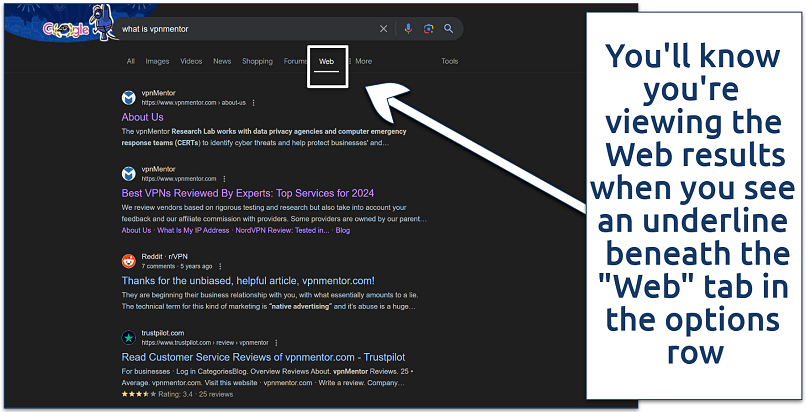Image resolution: width=806 pixels, height=412 pixels.
Task: Click into the search query text field
Action: coord(240,29)
